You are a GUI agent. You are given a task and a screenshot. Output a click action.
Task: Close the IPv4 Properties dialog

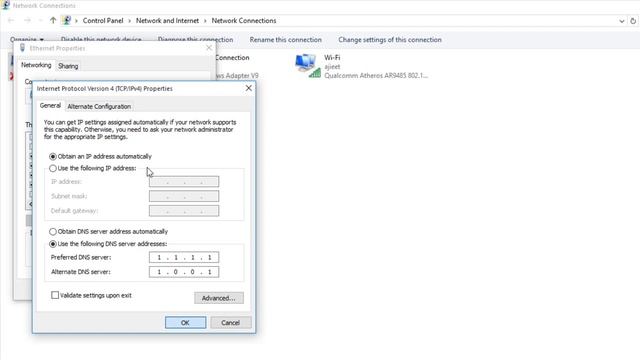(248, 88)
